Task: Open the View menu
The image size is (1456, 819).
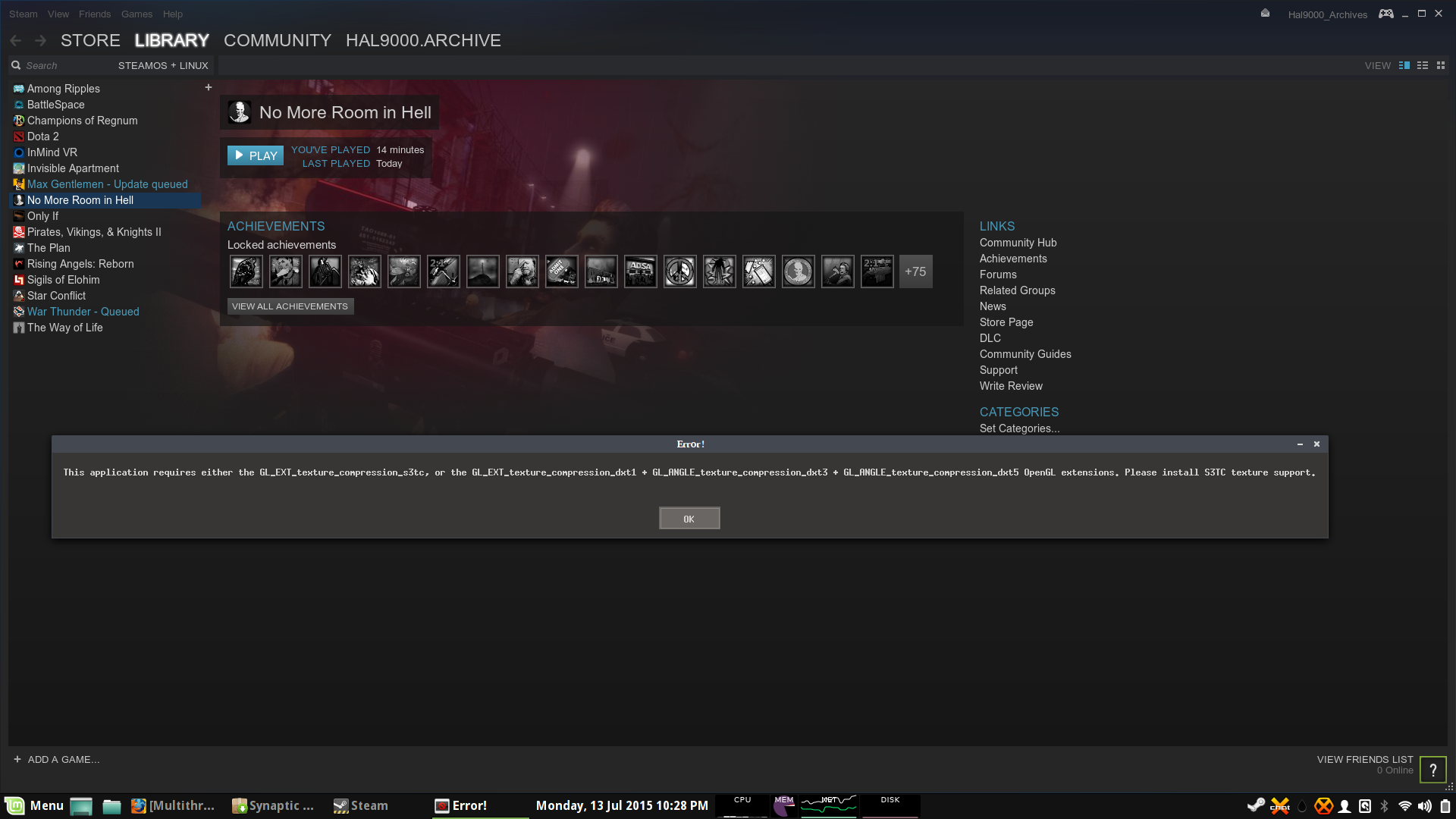Action: coord(58,14)
